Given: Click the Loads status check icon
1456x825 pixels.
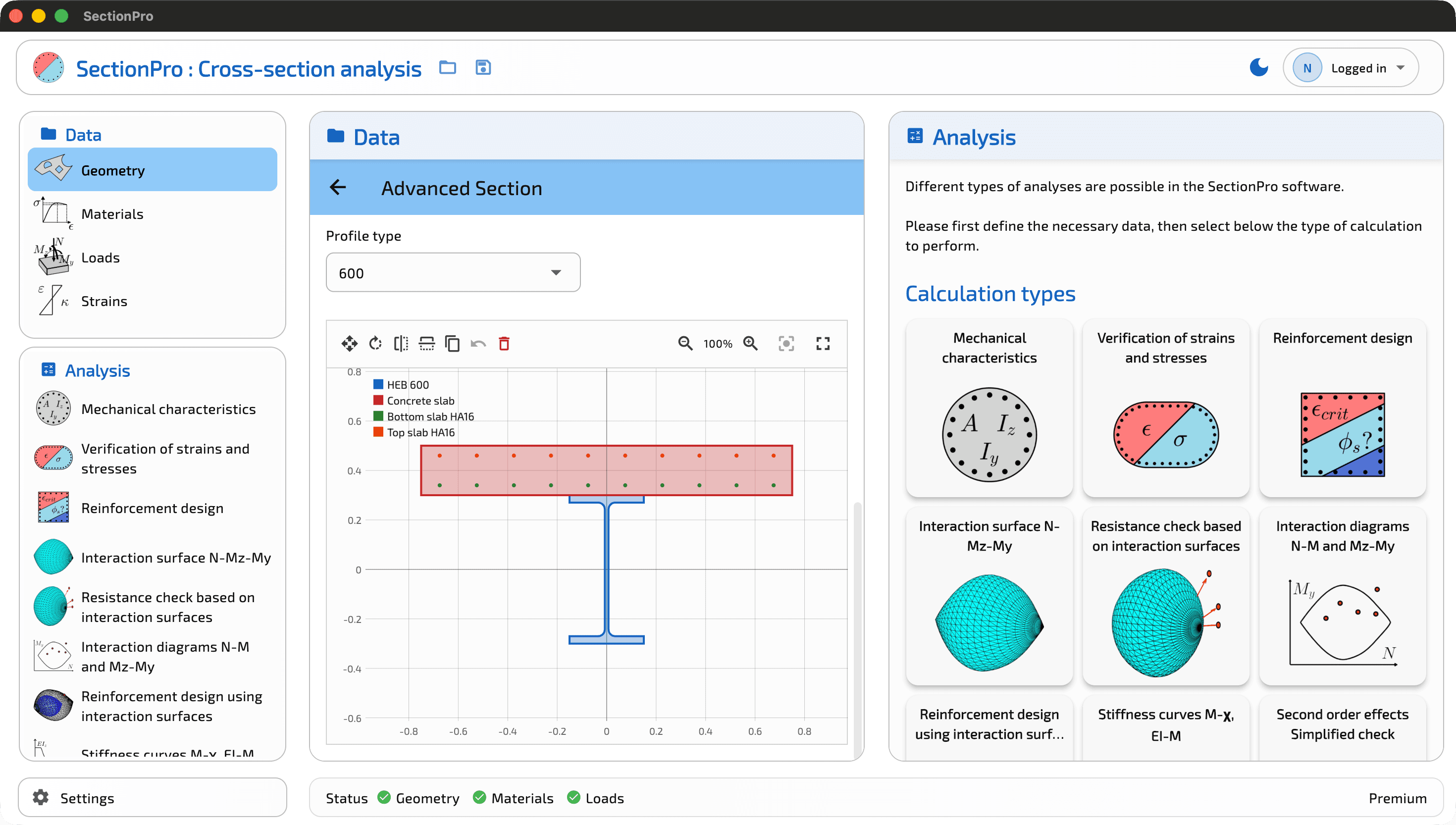Looking at the screenshot, I should pyautogui.click(x=574, y=798).
